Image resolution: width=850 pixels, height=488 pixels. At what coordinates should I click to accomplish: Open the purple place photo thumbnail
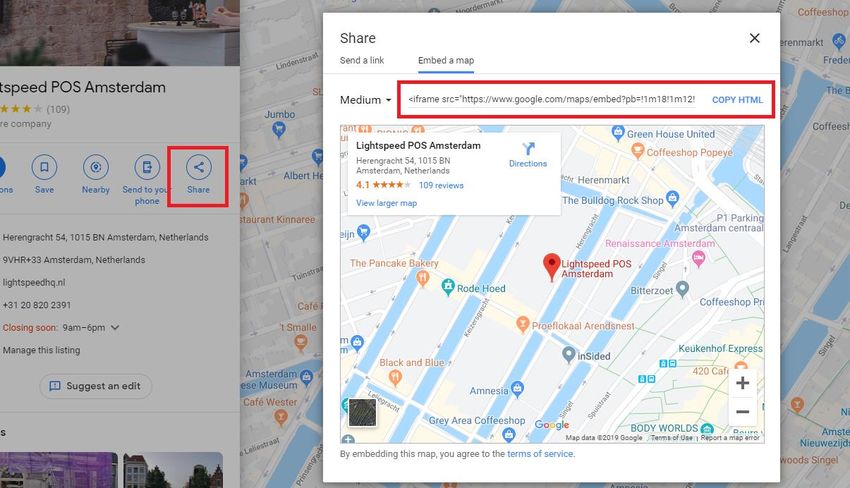(x=59, y=470)
